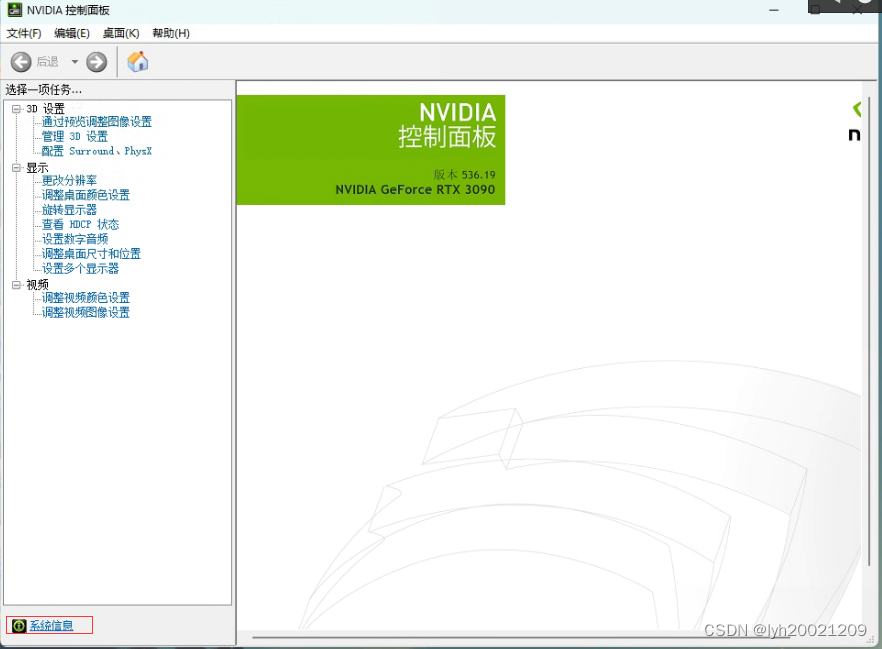The height and width of the screenshot is (649, 882).
Task: Open the 文件(F) menu
Action: click(x=24, y=33)
